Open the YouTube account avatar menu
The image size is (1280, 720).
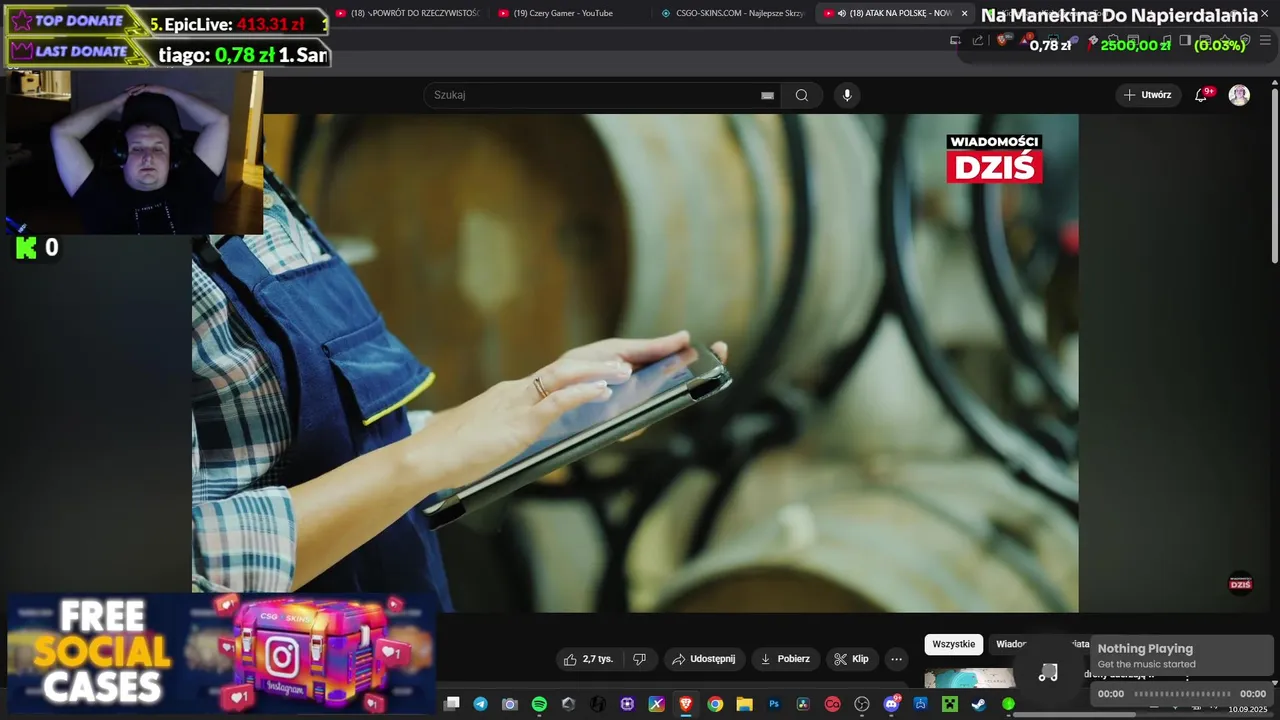pyautogui.click(x=1239, y=95)
